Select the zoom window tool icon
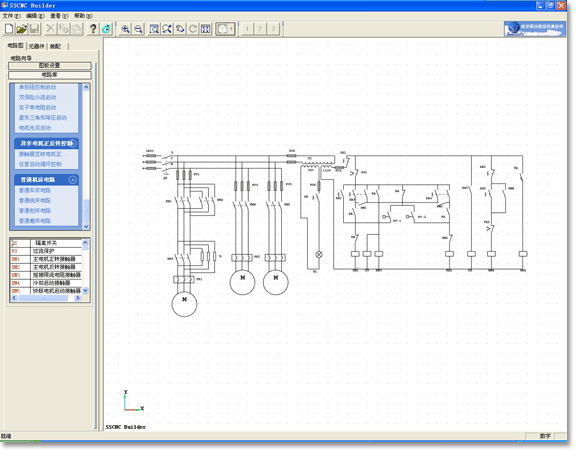Viewport: 579px width, 456px height. (154, 29)
